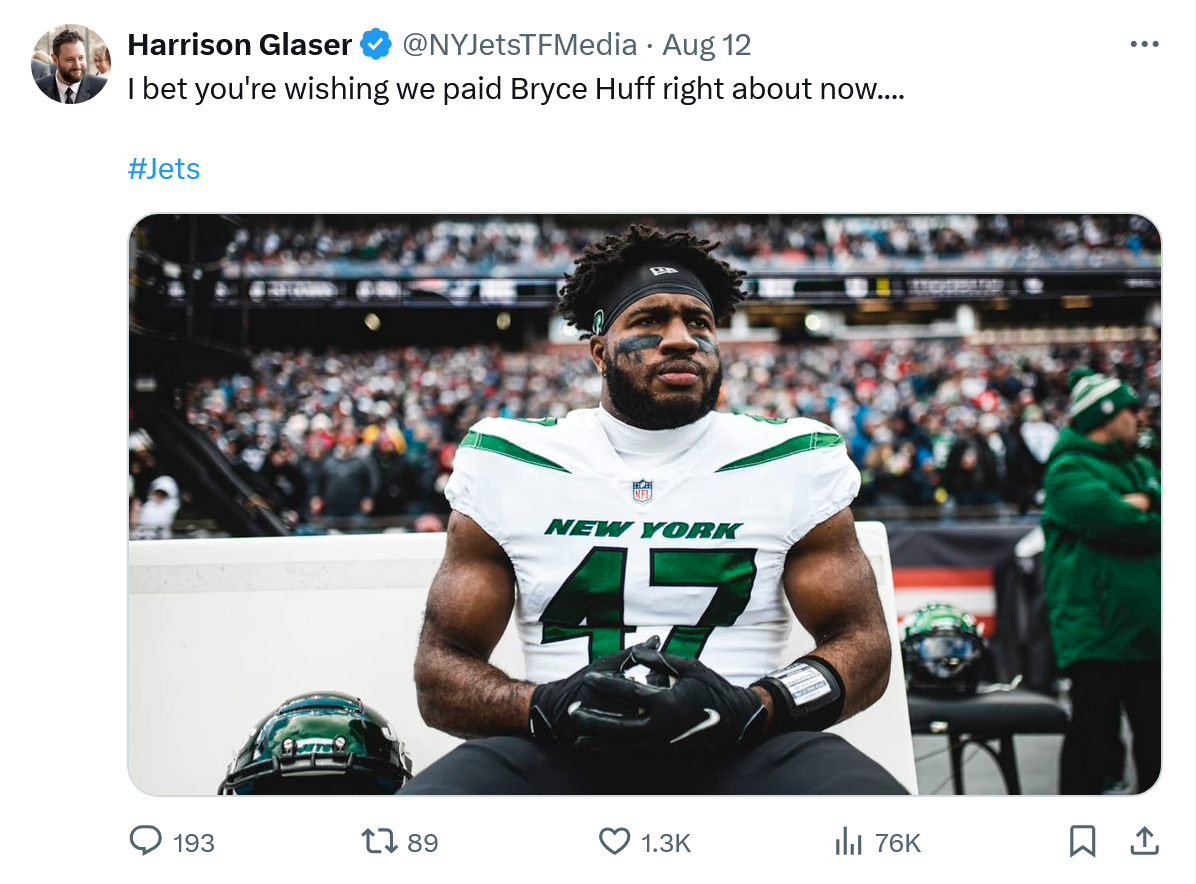Click the reply speech bubble icon
1196x884 pixels.
(146, 841)
